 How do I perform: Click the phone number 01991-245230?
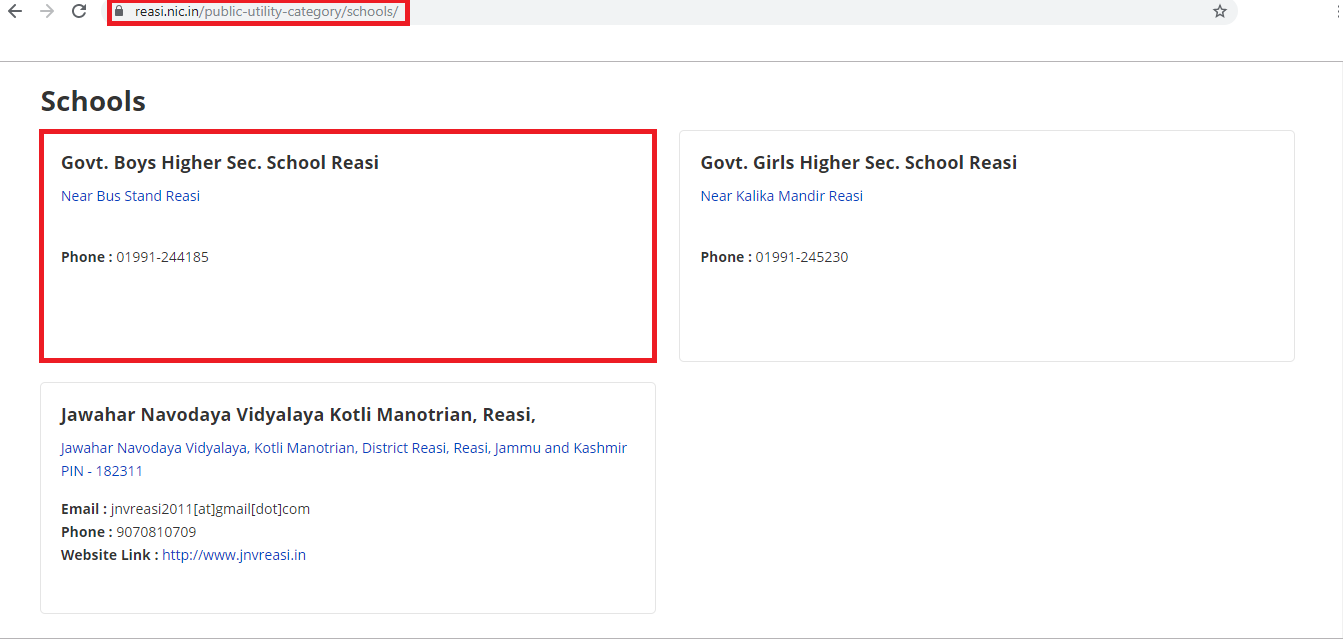pos(801,257)
